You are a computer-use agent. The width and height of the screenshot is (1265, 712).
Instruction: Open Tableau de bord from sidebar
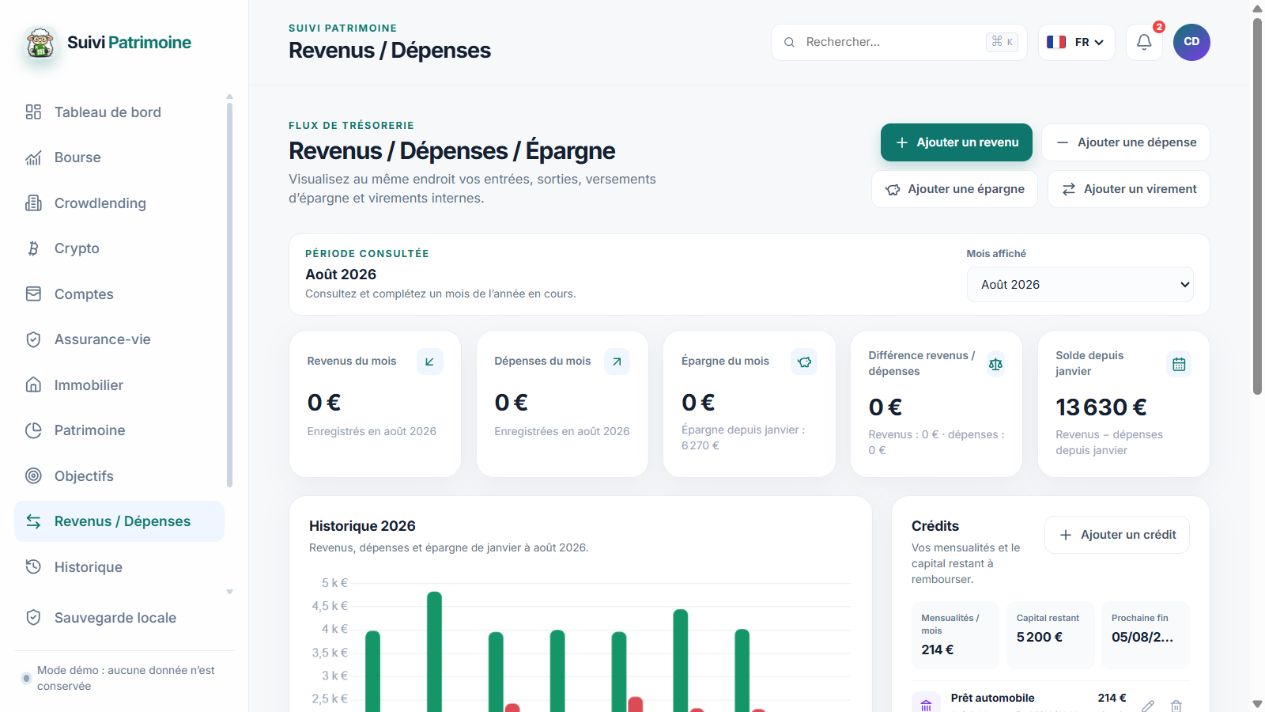pyautogui.click(x=119, y=112)
